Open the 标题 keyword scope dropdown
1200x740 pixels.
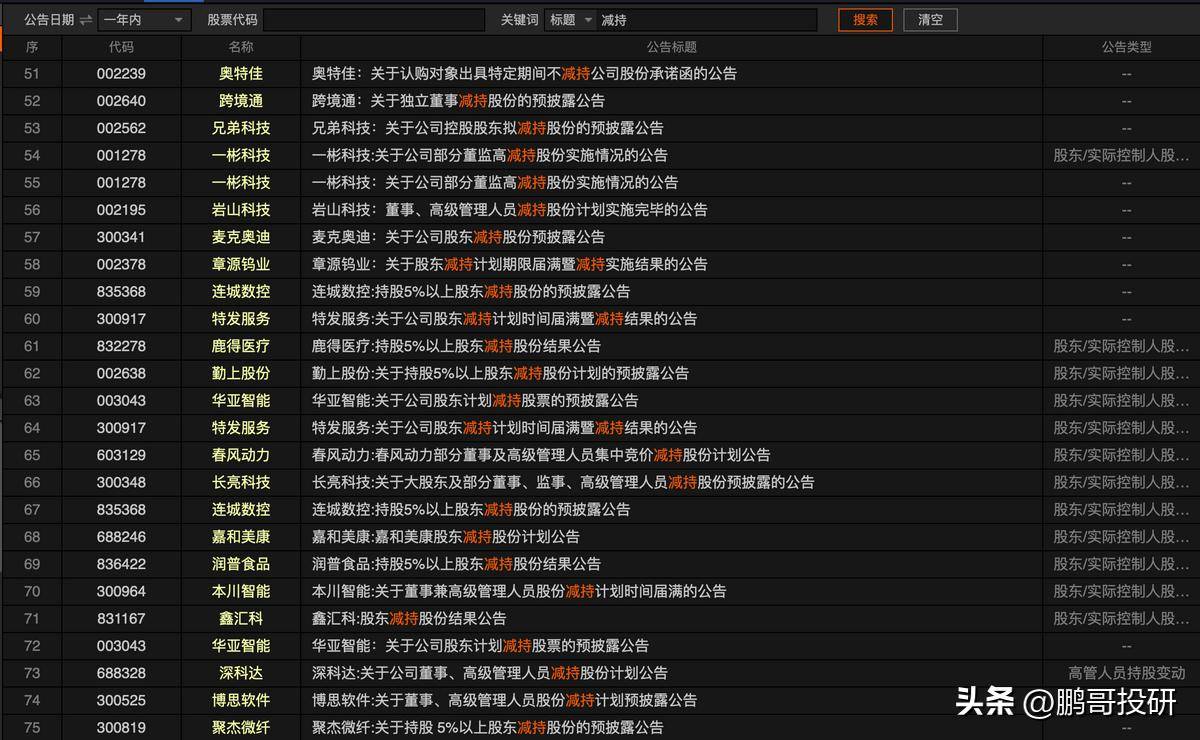[x=572, y=19]
